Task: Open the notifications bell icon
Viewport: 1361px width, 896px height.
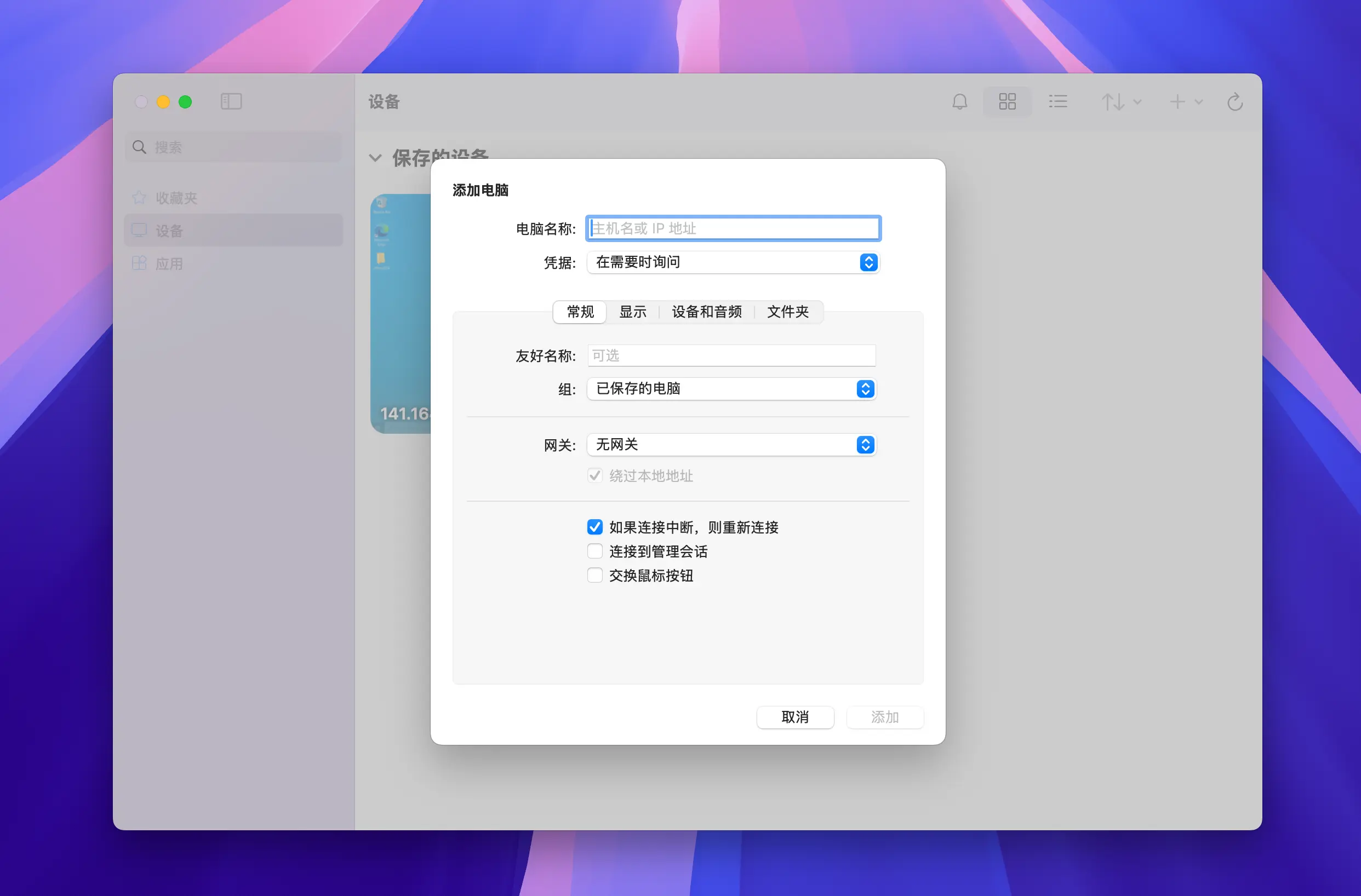Action: point(959,102)
